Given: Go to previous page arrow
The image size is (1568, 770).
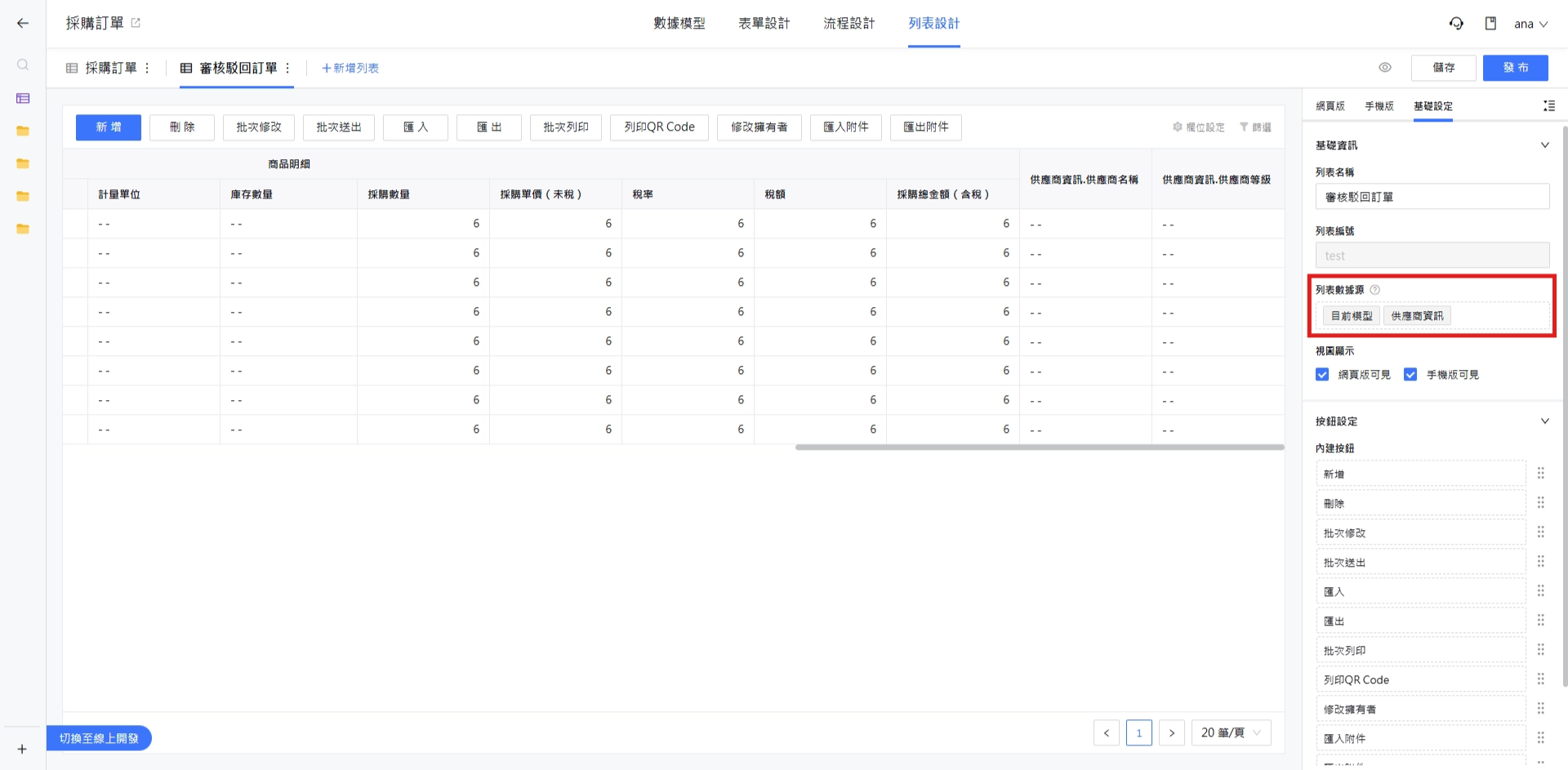Looking at the screenshot, I should point(1107,732).
